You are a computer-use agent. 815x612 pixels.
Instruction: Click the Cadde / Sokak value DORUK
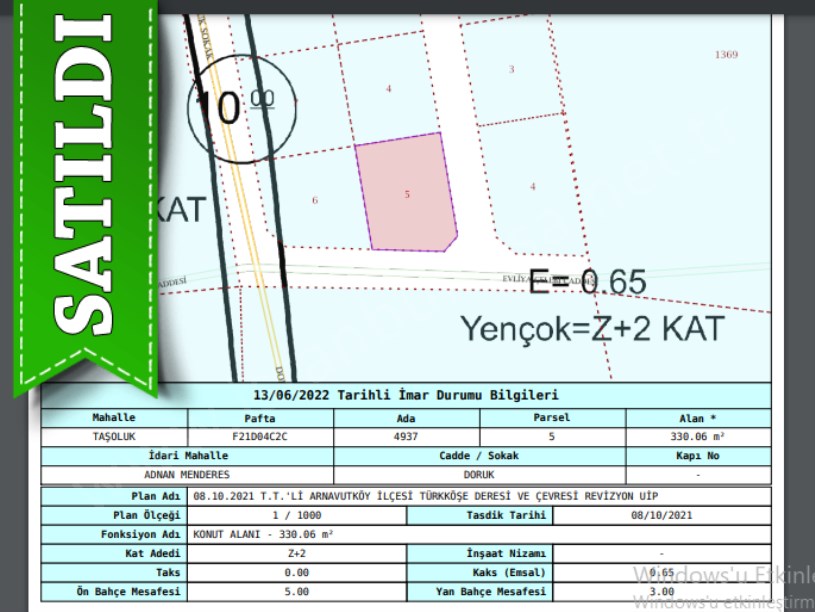480,475
